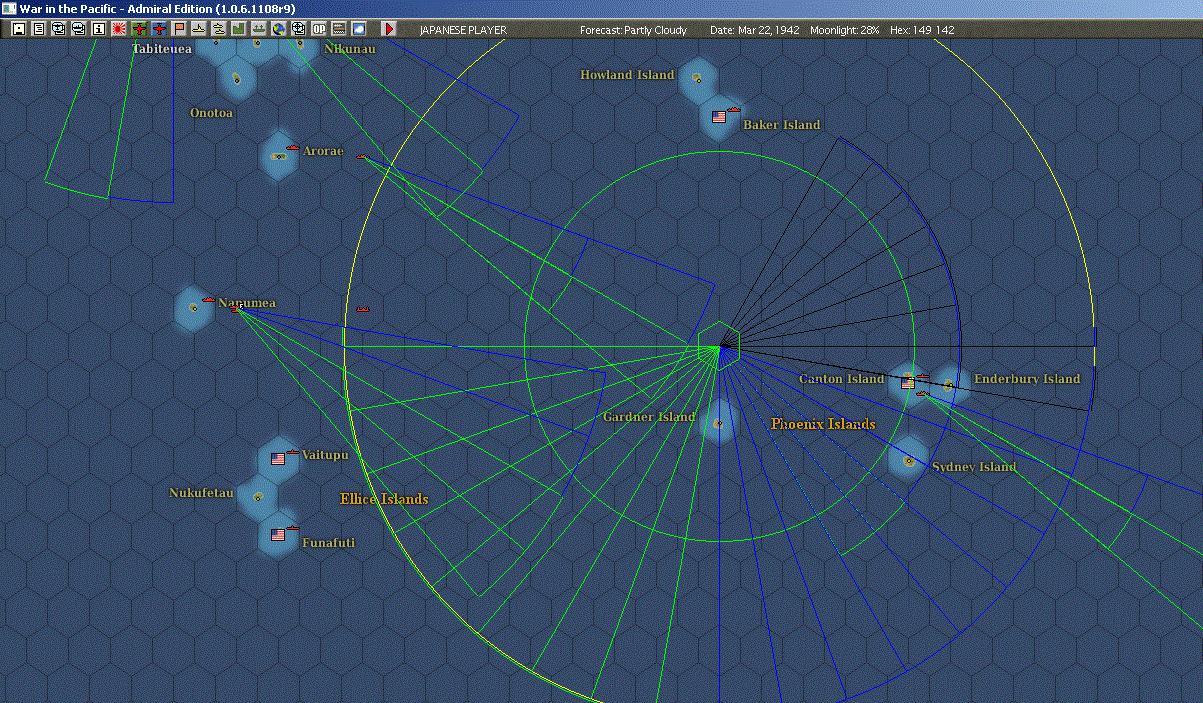The width and height of the screenshot is (1203, 703).
Task: Click the 'Phoenix Islands' region label
Action: 823,424
